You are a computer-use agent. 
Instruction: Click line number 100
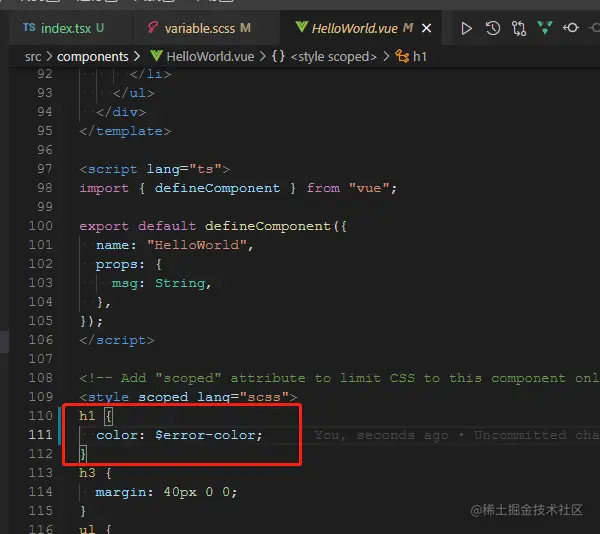coord(41,226)
